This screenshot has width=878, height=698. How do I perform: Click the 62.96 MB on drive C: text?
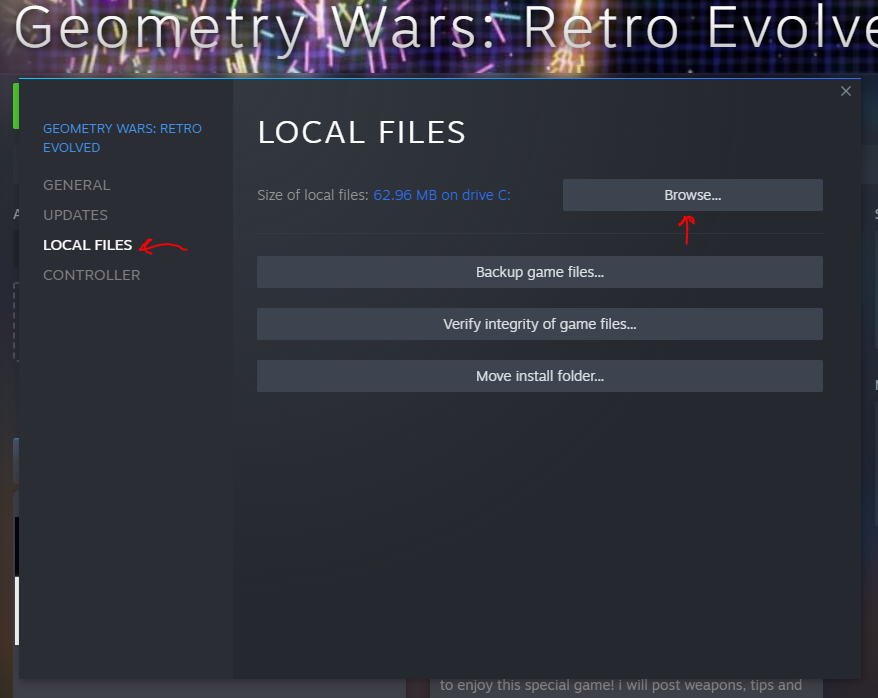pyautogui.click(x=442, y=195)
